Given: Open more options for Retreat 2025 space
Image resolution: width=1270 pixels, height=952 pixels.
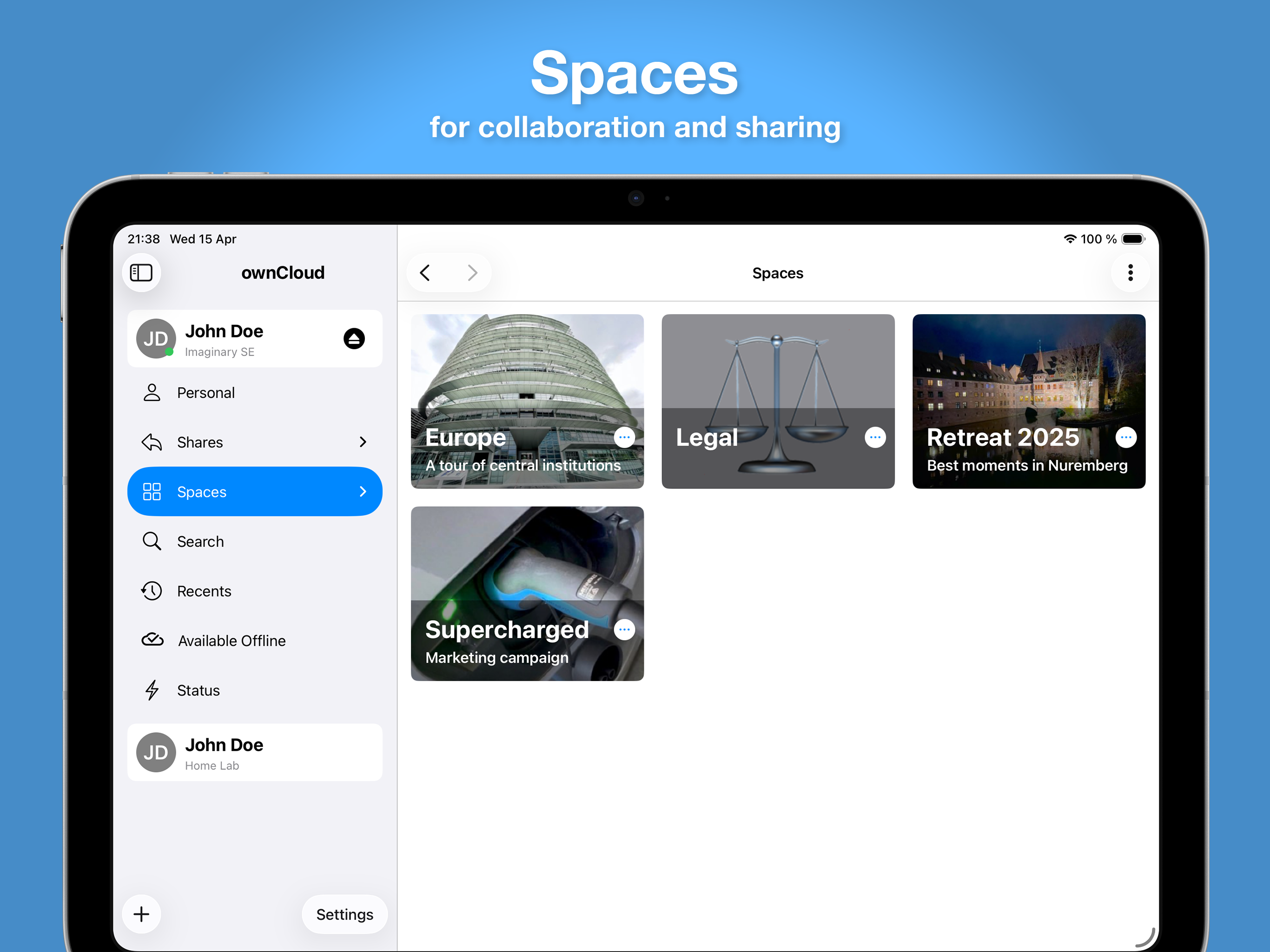Looking at the screenshot, I should click(x=1126, y=437).
